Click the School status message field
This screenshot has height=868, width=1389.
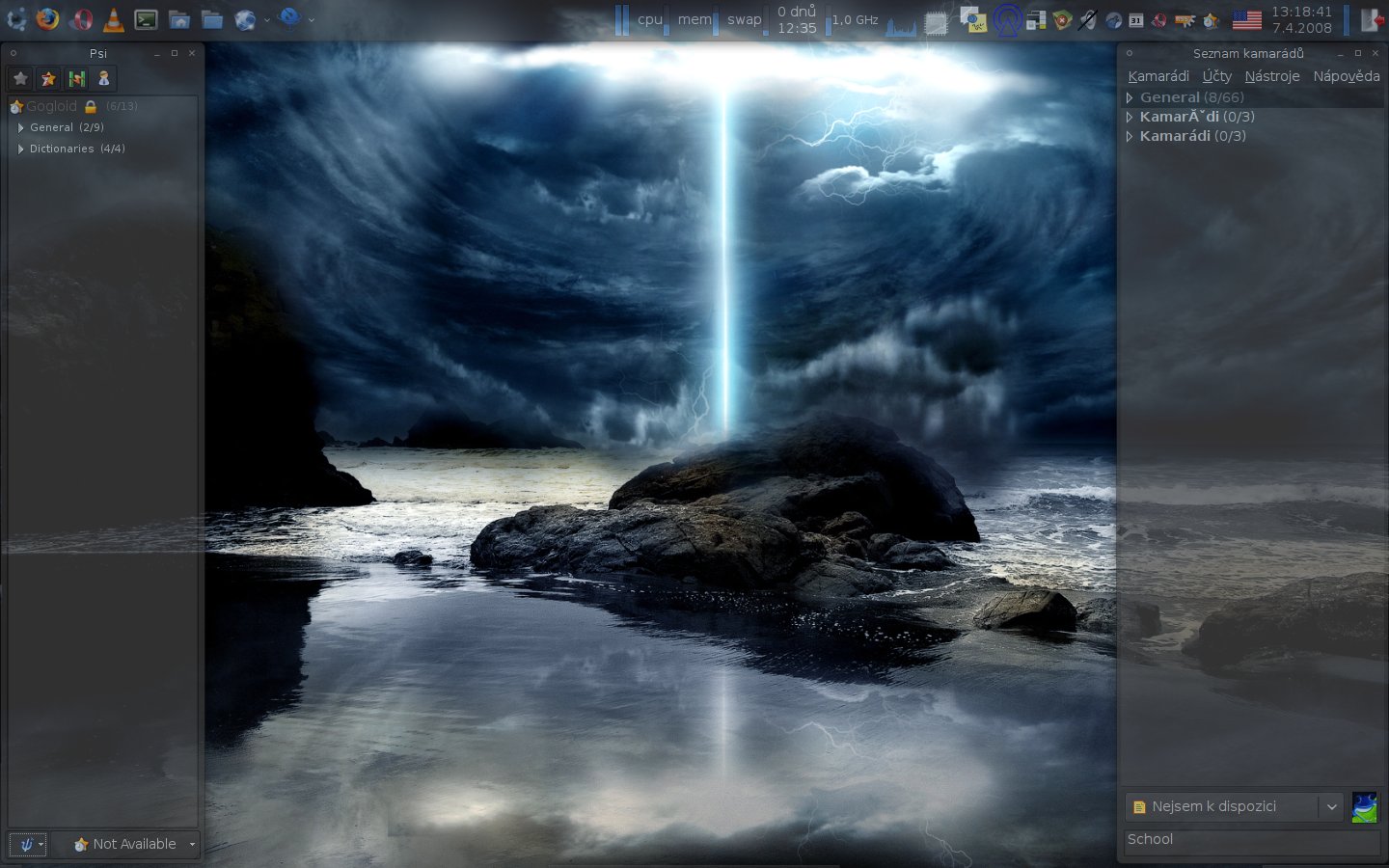pos(1251,840)
